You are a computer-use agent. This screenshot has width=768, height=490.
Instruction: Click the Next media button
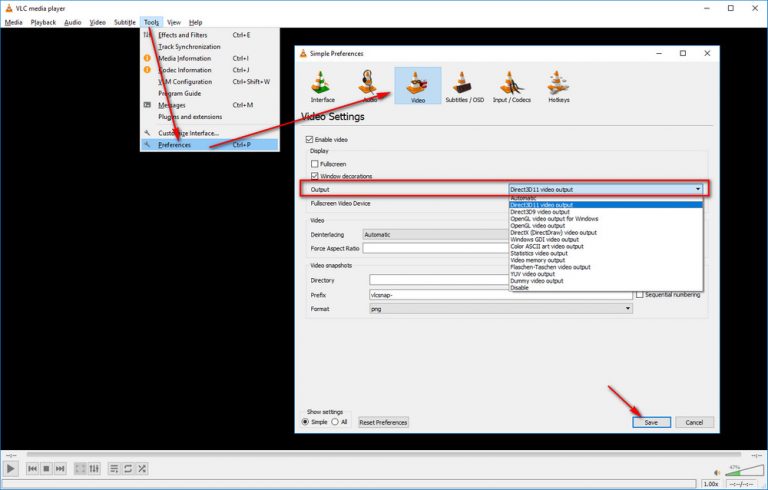point(60,469)
